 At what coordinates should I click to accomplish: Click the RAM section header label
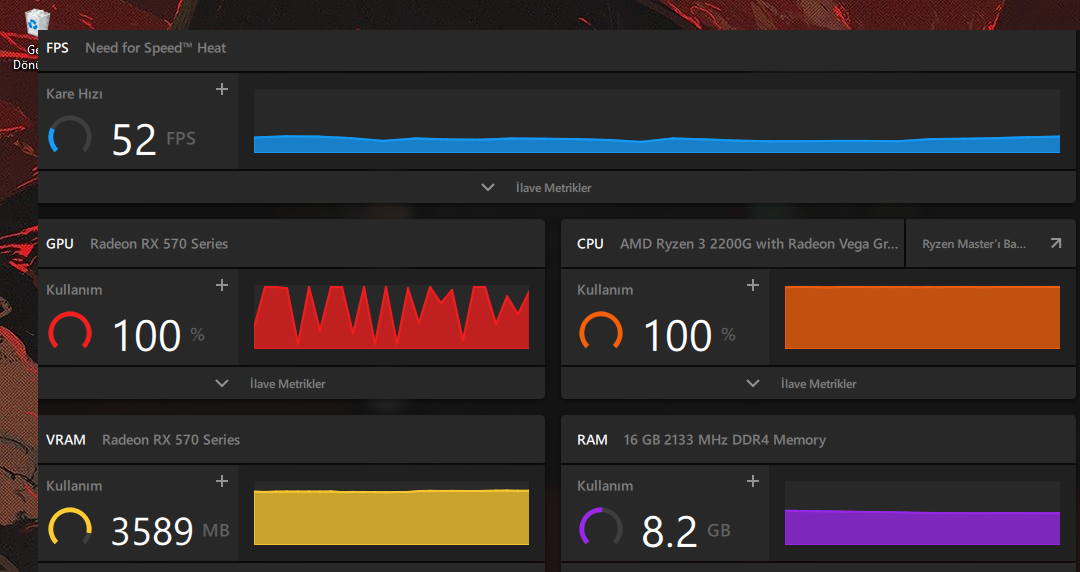(592, 440)
